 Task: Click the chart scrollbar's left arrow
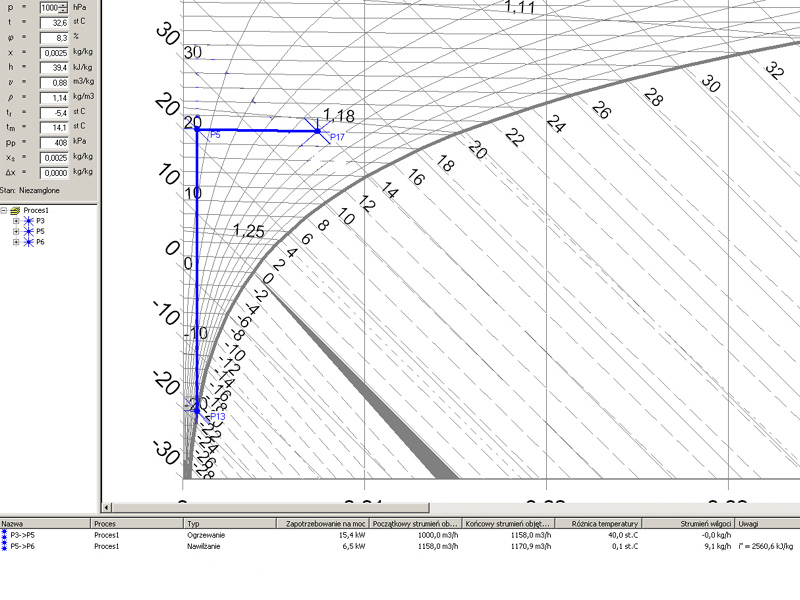pyautogui.click(x=107, y=508)
